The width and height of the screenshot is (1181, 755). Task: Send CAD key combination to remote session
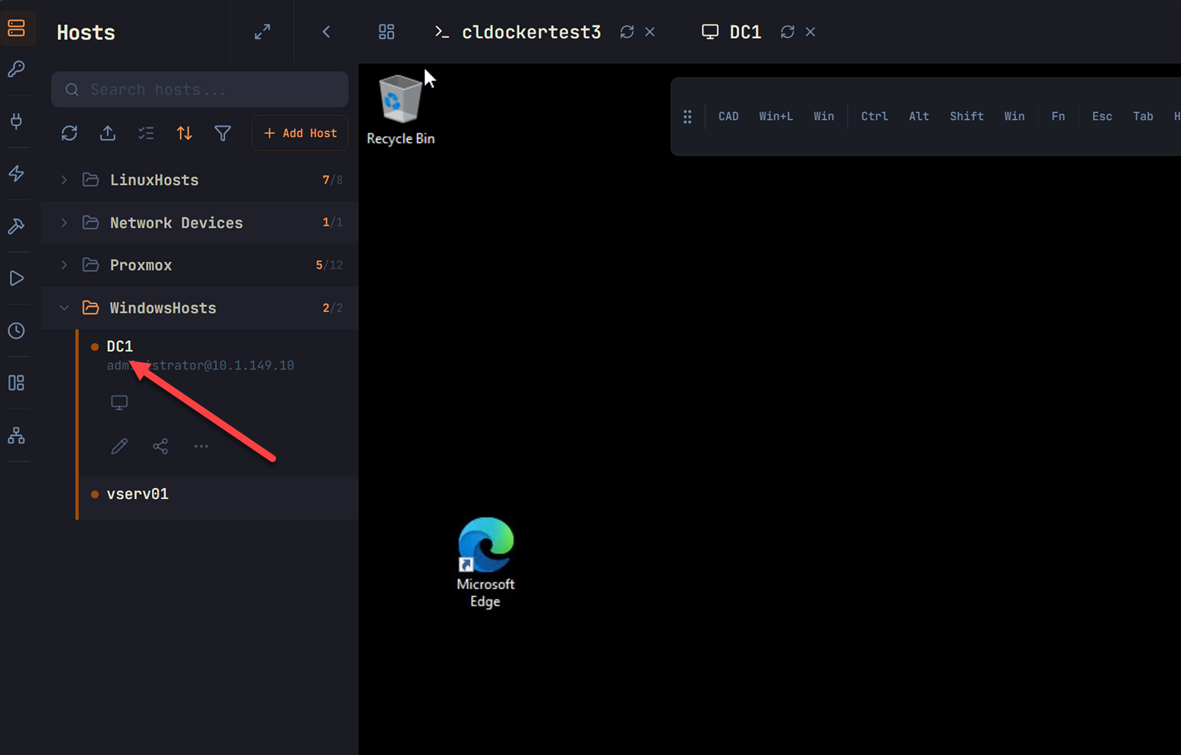tap(728, 116)
